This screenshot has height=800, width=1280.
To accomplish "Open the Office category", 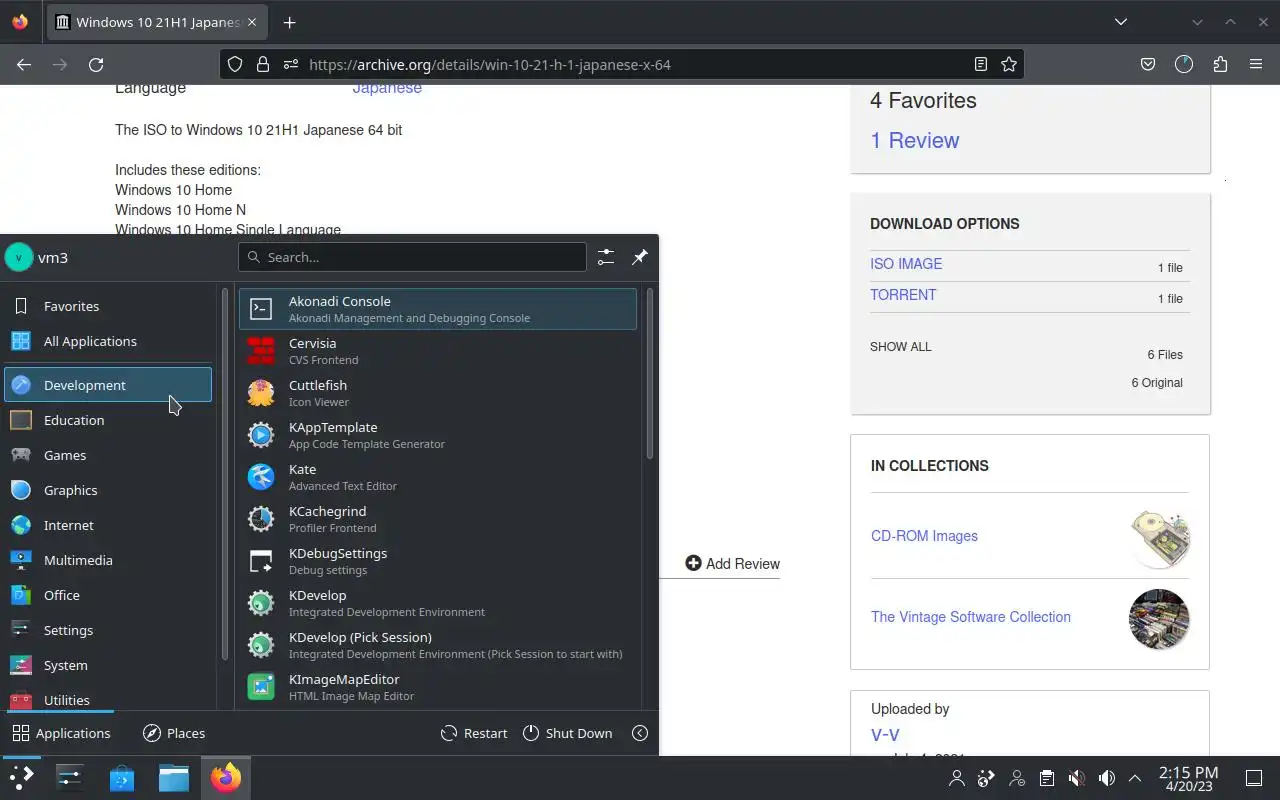I will click(x=108, y=595).
